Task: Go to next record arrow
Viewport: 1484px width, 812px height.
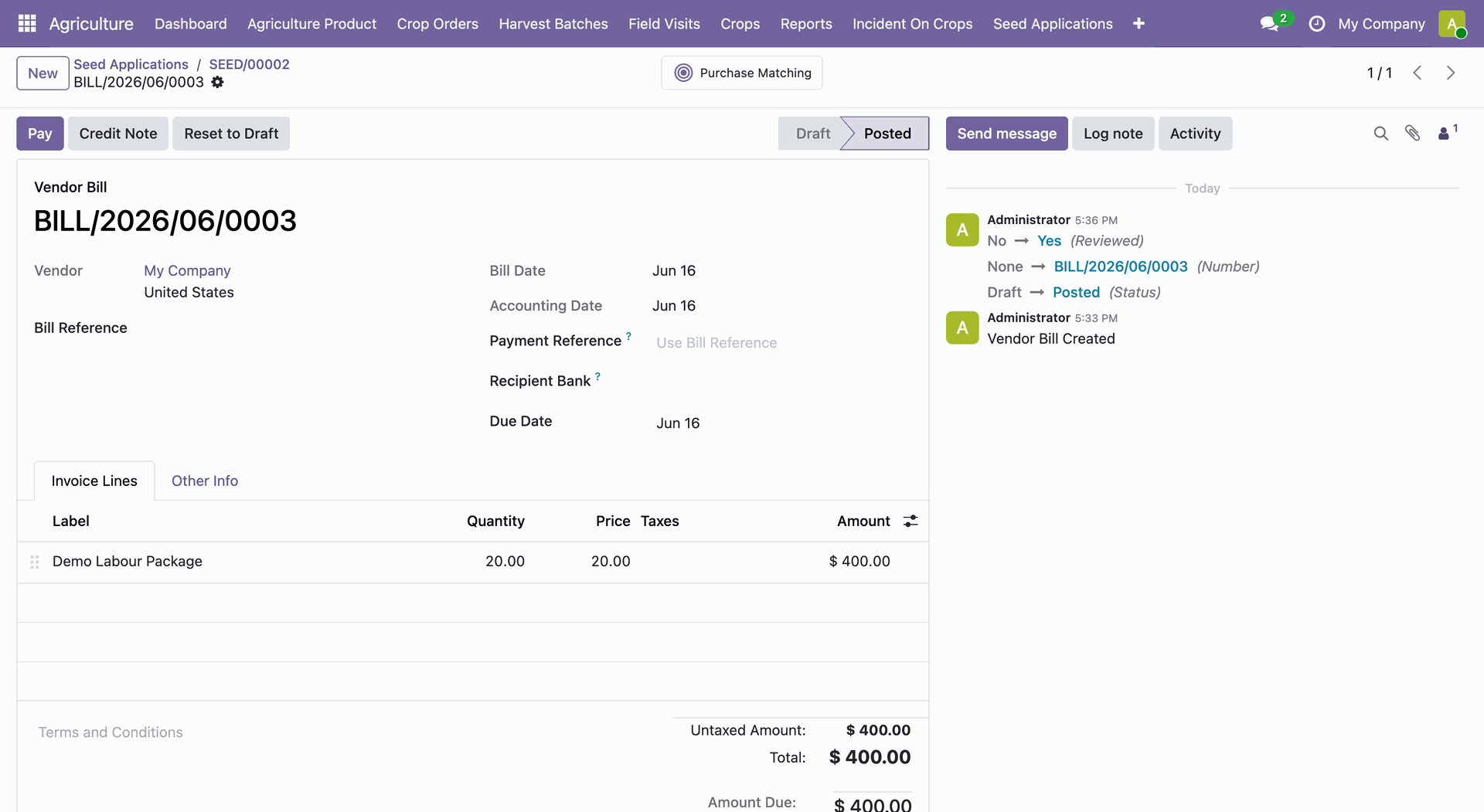Action: 1451,73
